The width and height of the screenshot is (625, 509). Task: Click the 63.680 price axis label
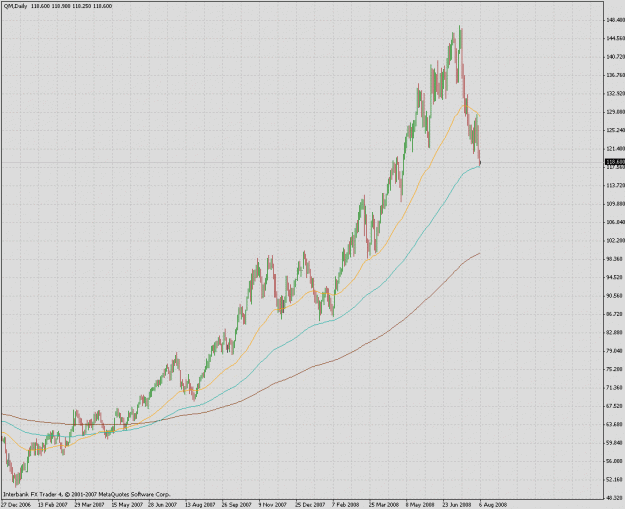pyautogui.click(x=616, y=424)
